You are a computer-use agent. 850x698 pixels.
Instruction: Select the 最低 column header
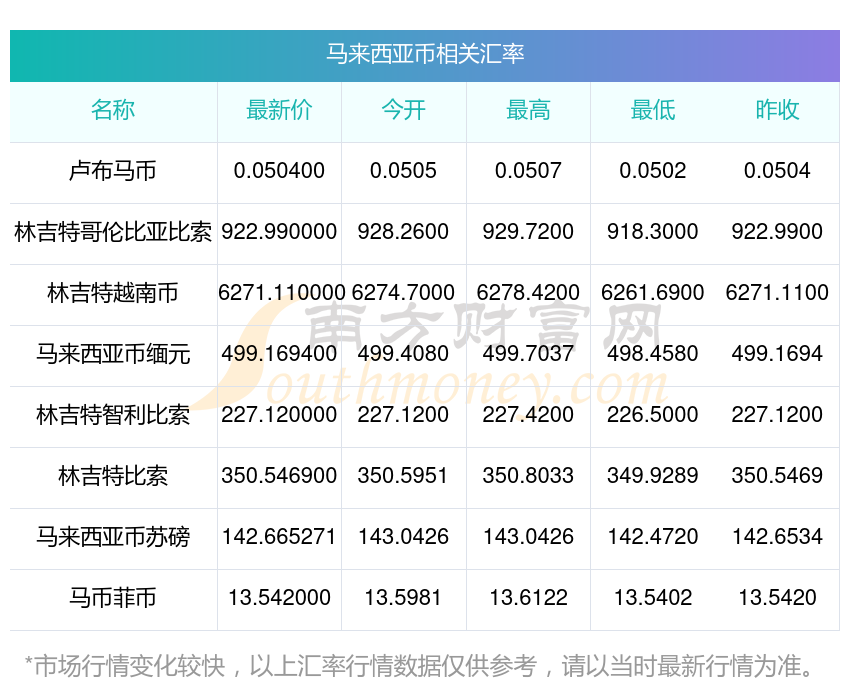pyautogui.click(x=653, y=110)
